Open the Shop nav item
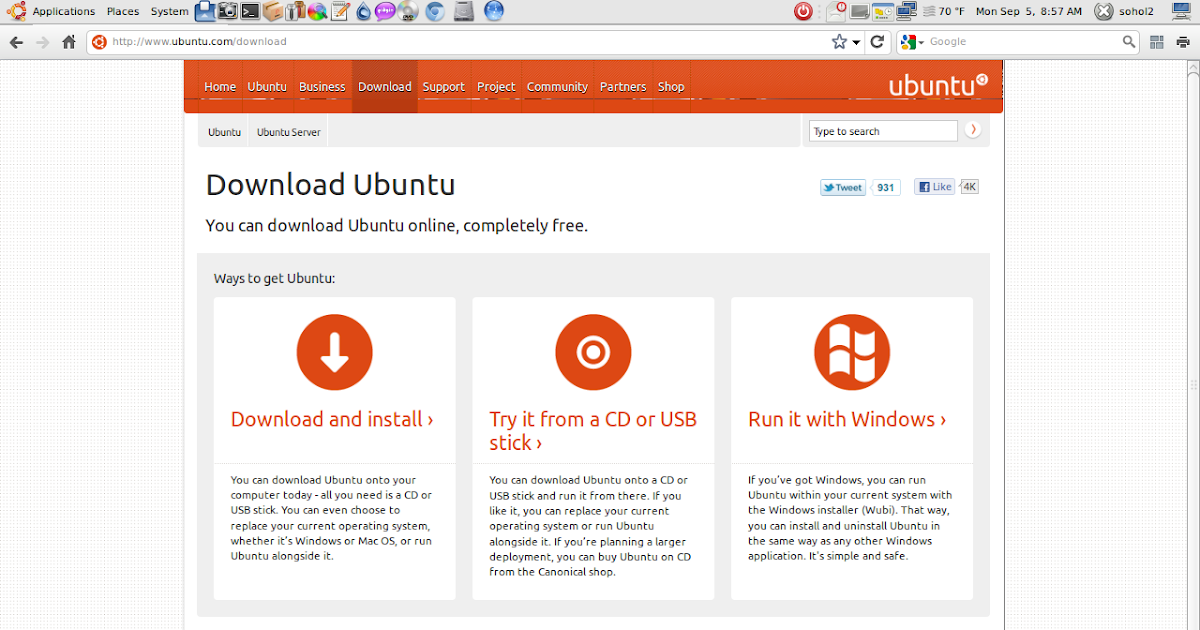Image resolution: width=1200 pixels, height=630 pixels. (671, 87)
